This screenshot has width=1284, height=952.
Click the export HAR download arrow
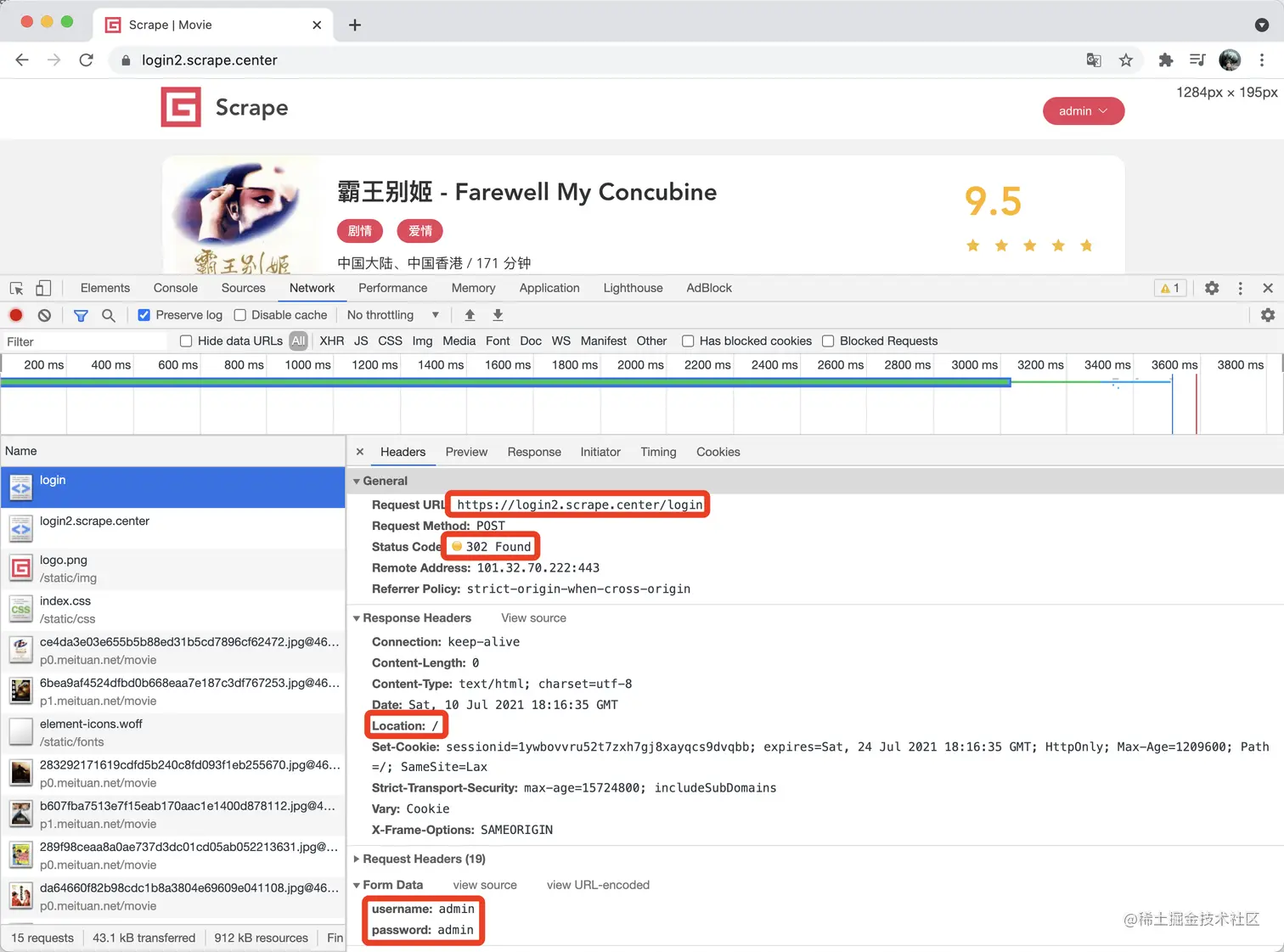click(498, 315)
